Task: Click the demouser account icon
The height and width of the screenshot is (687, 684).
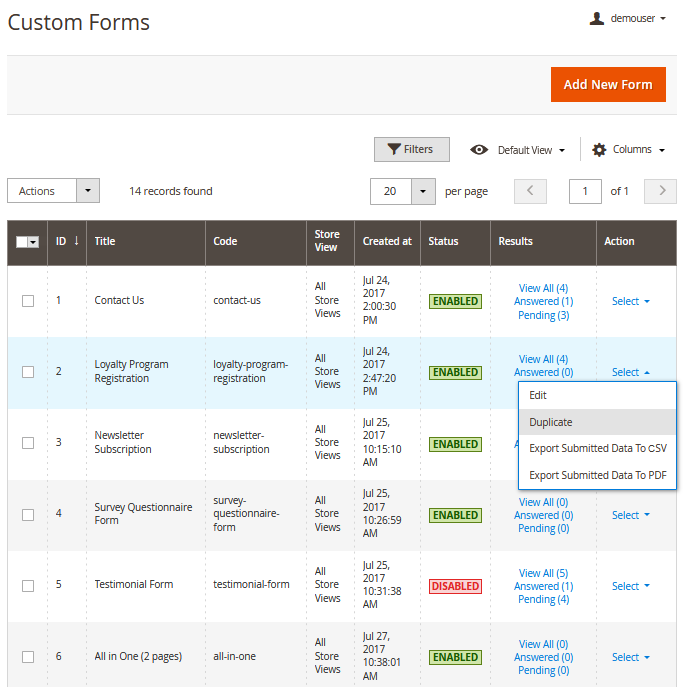Action: point(597,18)
